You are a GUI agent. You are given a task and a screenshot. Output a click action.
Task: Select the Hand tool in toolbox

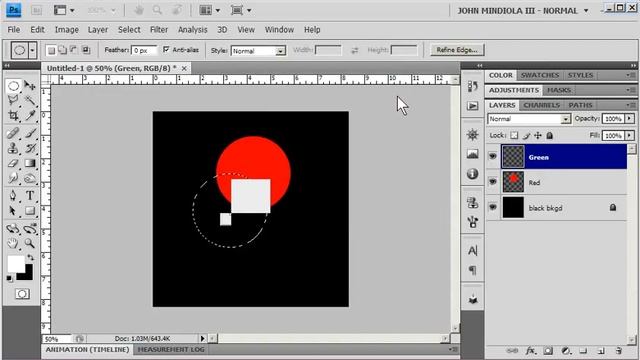click(13, 244)
